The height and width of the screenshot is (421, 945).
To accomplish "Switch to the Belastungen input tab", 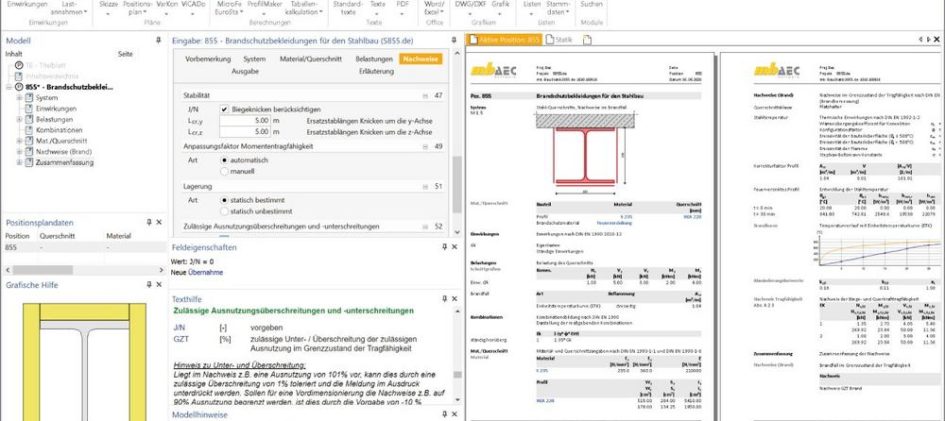I will point(374,60).
